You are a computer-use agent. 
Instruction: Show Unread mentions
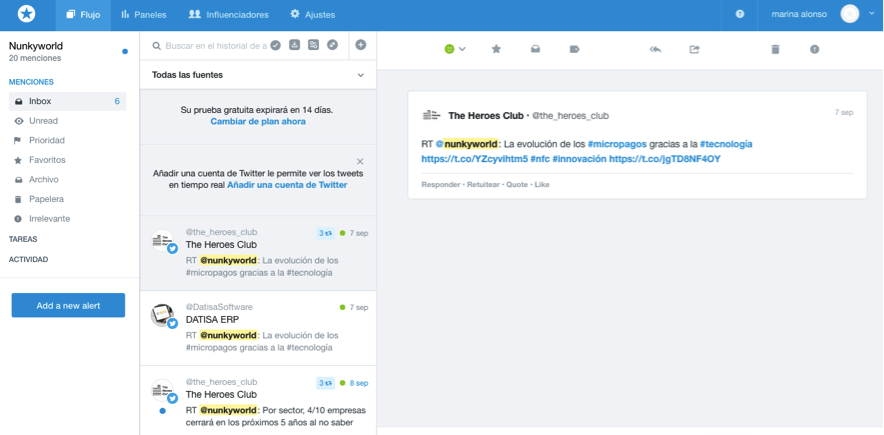pyautogui.click(x=43, y=121)
